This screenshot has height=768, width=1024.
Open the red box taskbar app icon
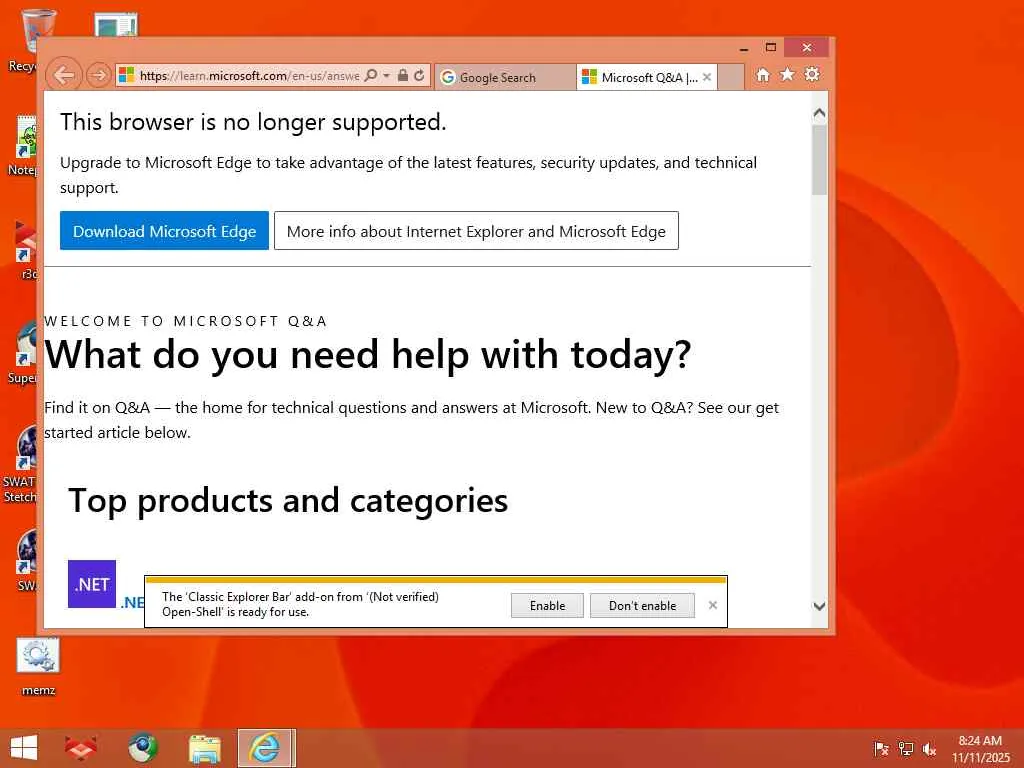click(x=80, y=748)
